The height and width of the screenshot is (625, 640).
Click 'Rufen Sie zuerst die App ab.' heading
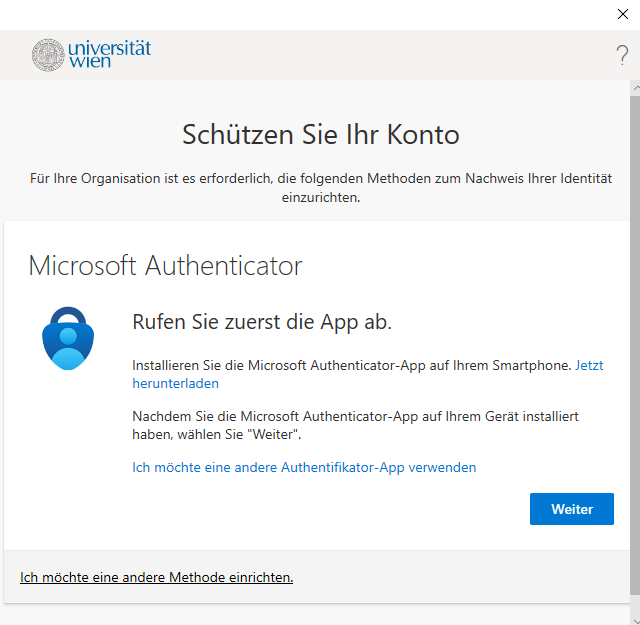(x=262, y=322)
